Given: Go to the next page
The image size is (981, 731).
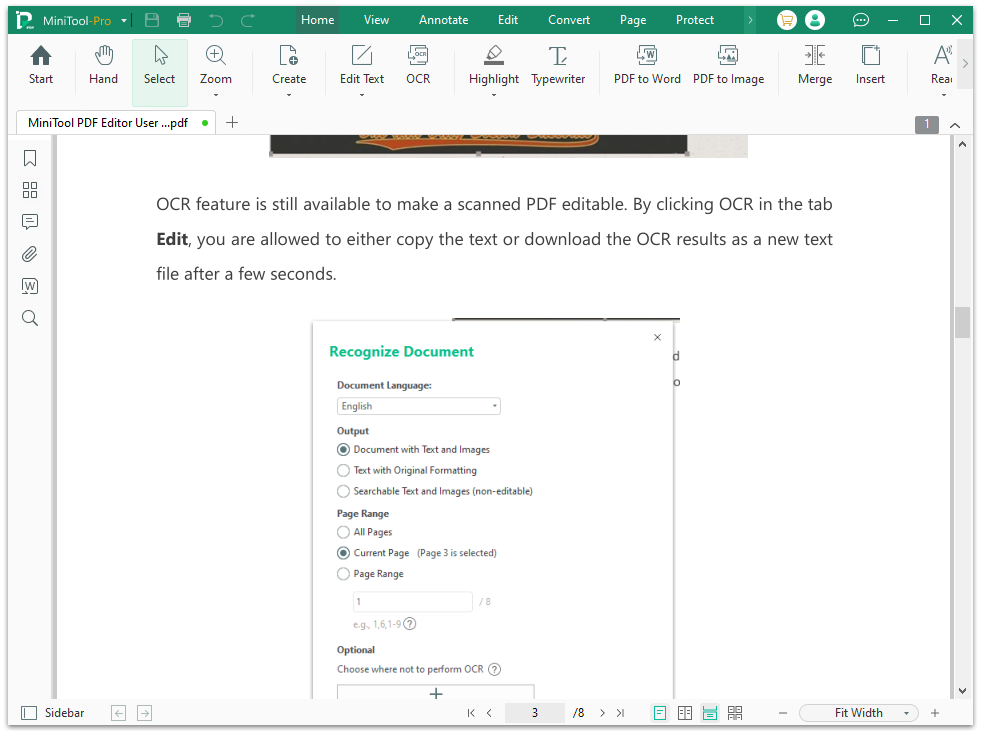Looking at the screenshot, I should click(602, 713).
